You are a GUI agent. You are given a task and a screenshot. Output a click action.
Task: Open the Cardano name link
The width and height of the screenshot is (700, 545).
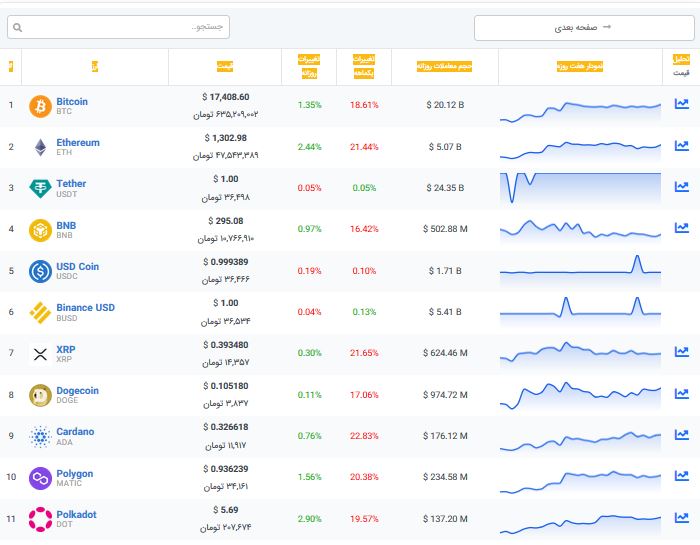point(75,432)
